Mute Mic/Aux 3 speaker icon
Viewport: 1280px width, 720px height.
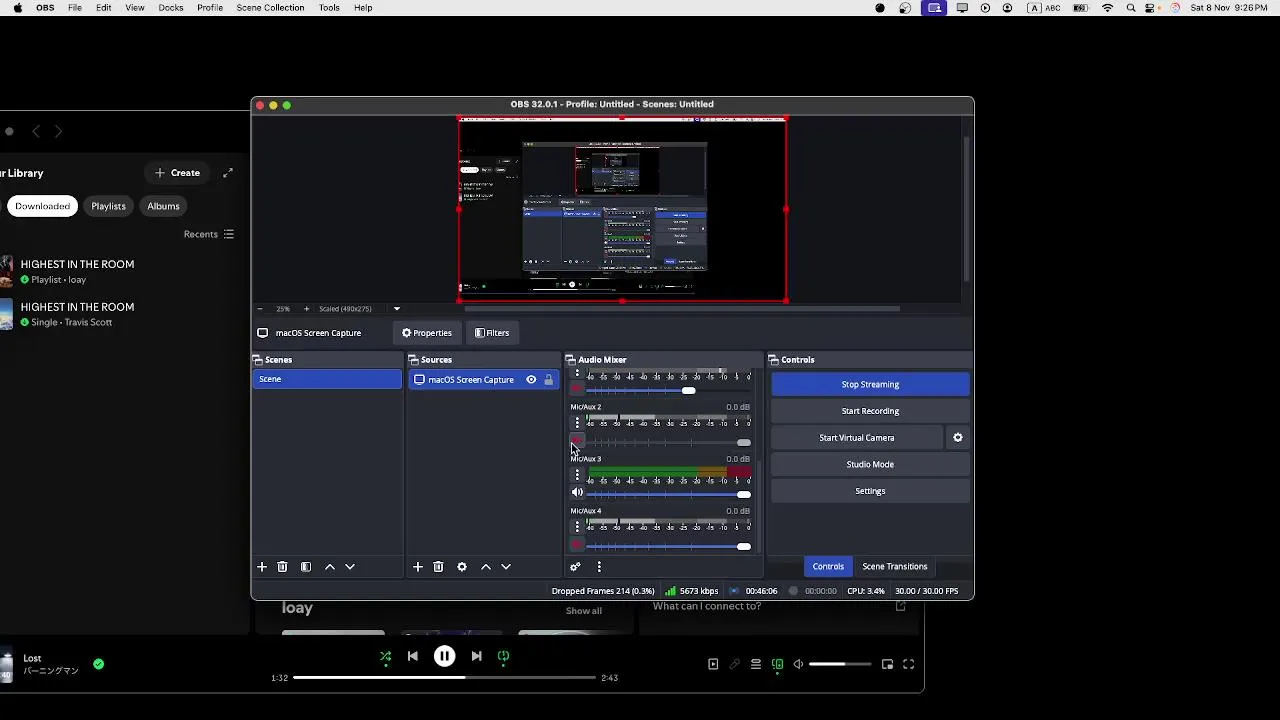(x=577, y=493)
